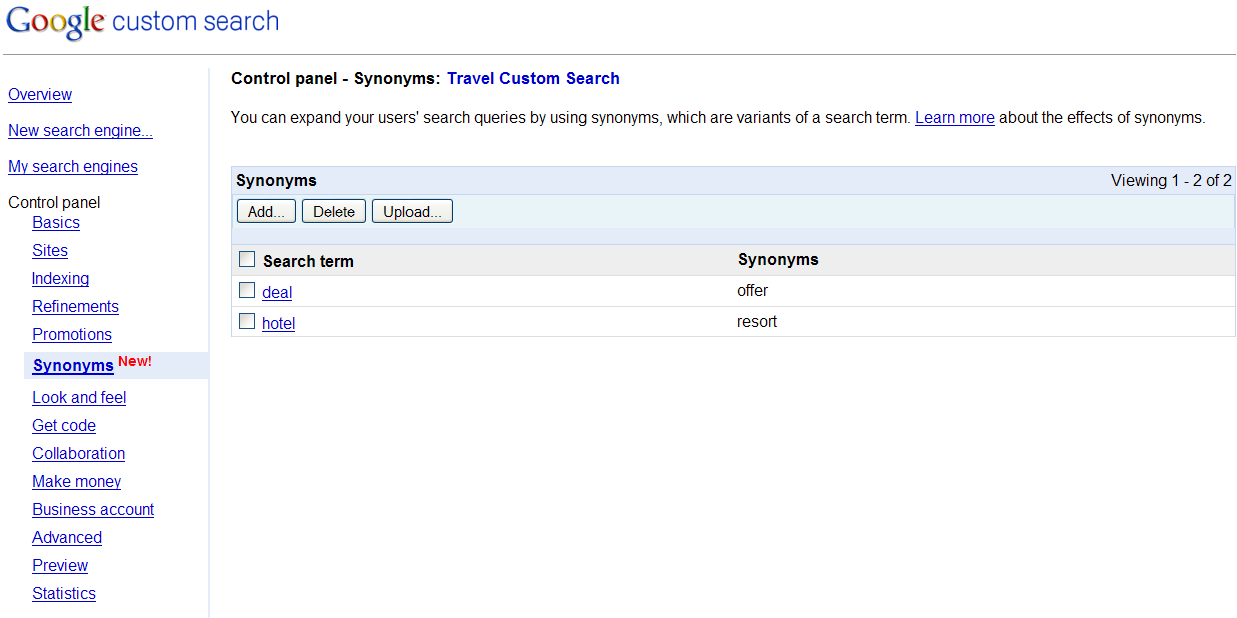1237x618 pixels.
Task: Open the Indexing settings
Action: pos(60,278)
